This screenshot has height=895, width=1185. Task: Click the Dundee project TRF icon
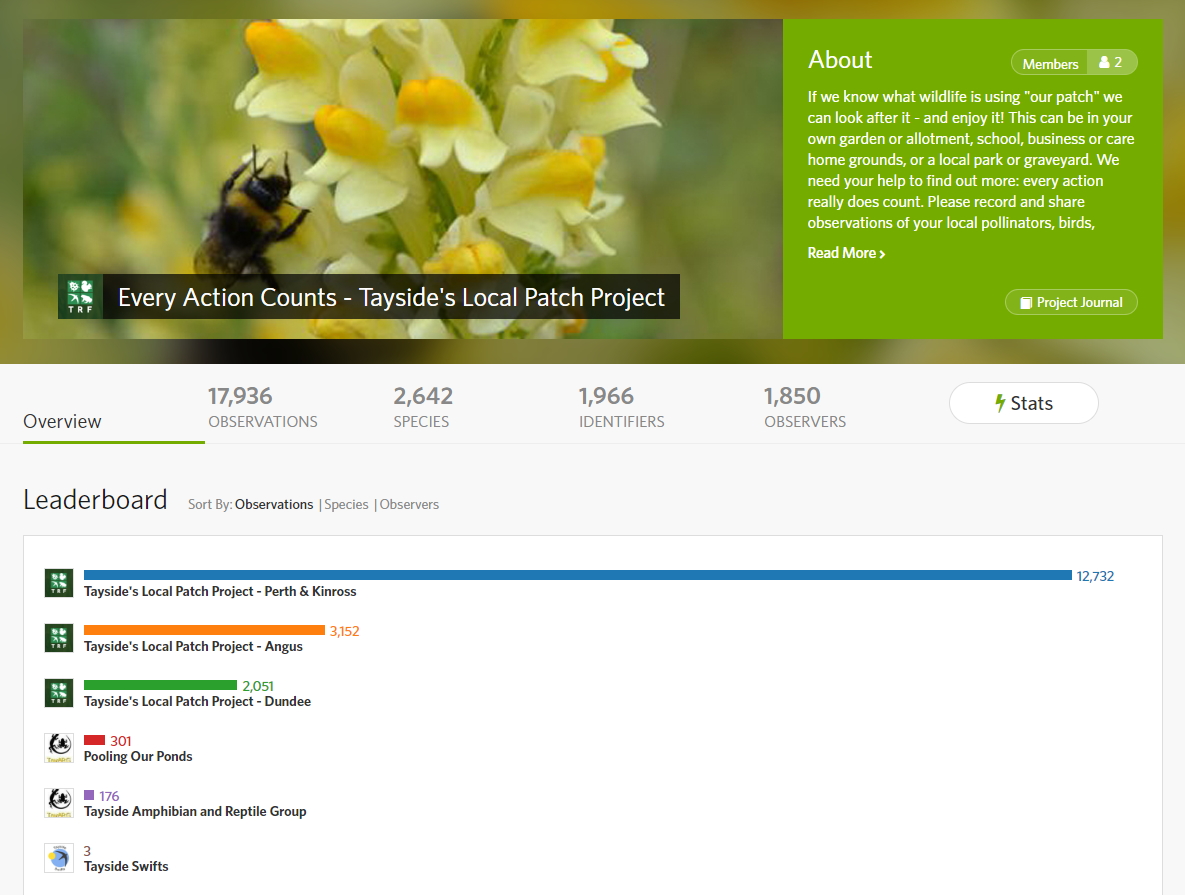(59, 693)
